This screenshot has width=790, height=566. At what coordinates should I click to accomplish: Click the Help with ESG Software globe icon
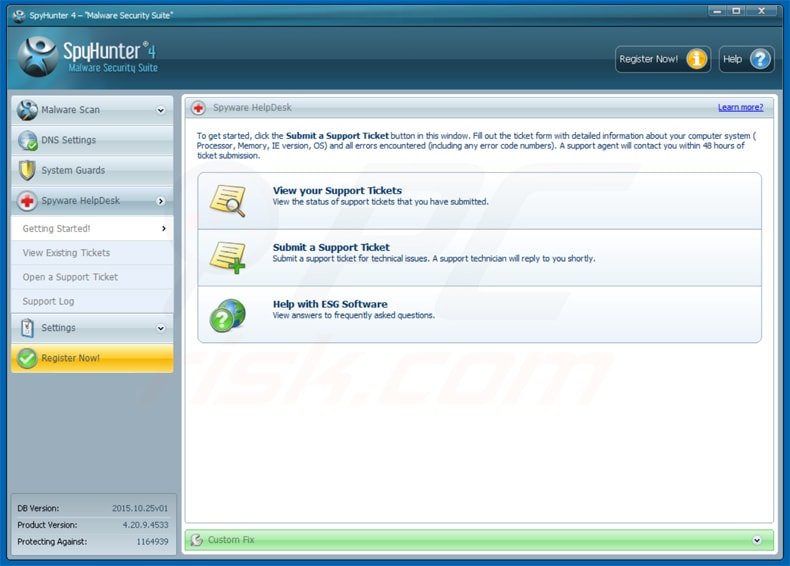click(x=228, y=315)
